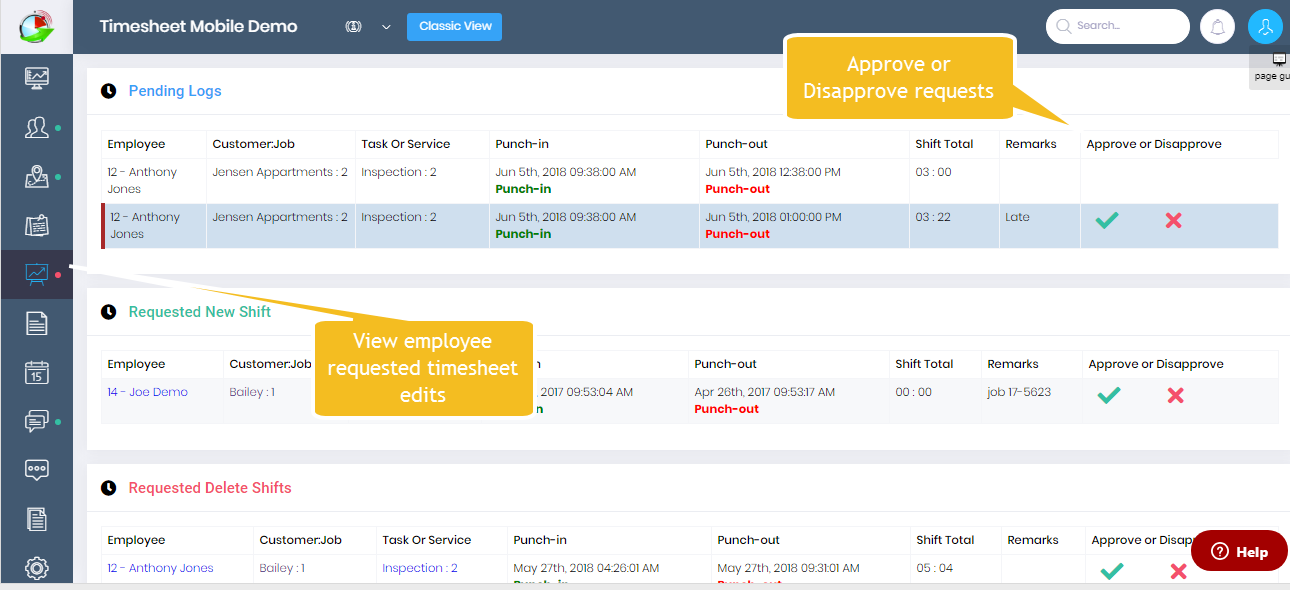Expand the dropdown chevron beside Classic View
The height and width of the screenshot is (590, 1290).
[x=386, y=27]
